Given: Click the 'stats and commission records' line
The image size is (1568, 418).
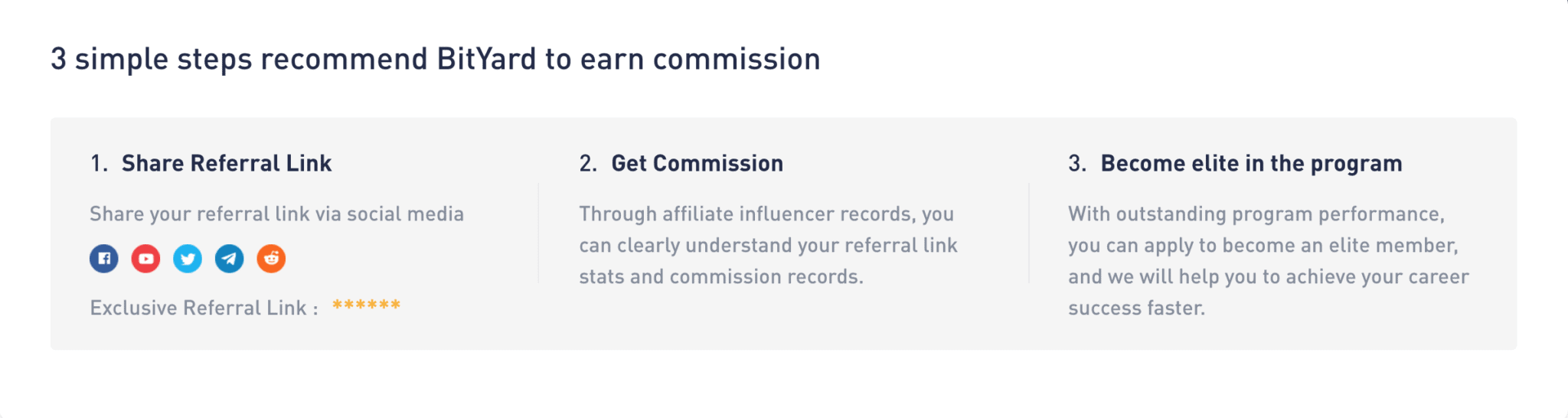Looking at the screenshot, I should [721, 276].
